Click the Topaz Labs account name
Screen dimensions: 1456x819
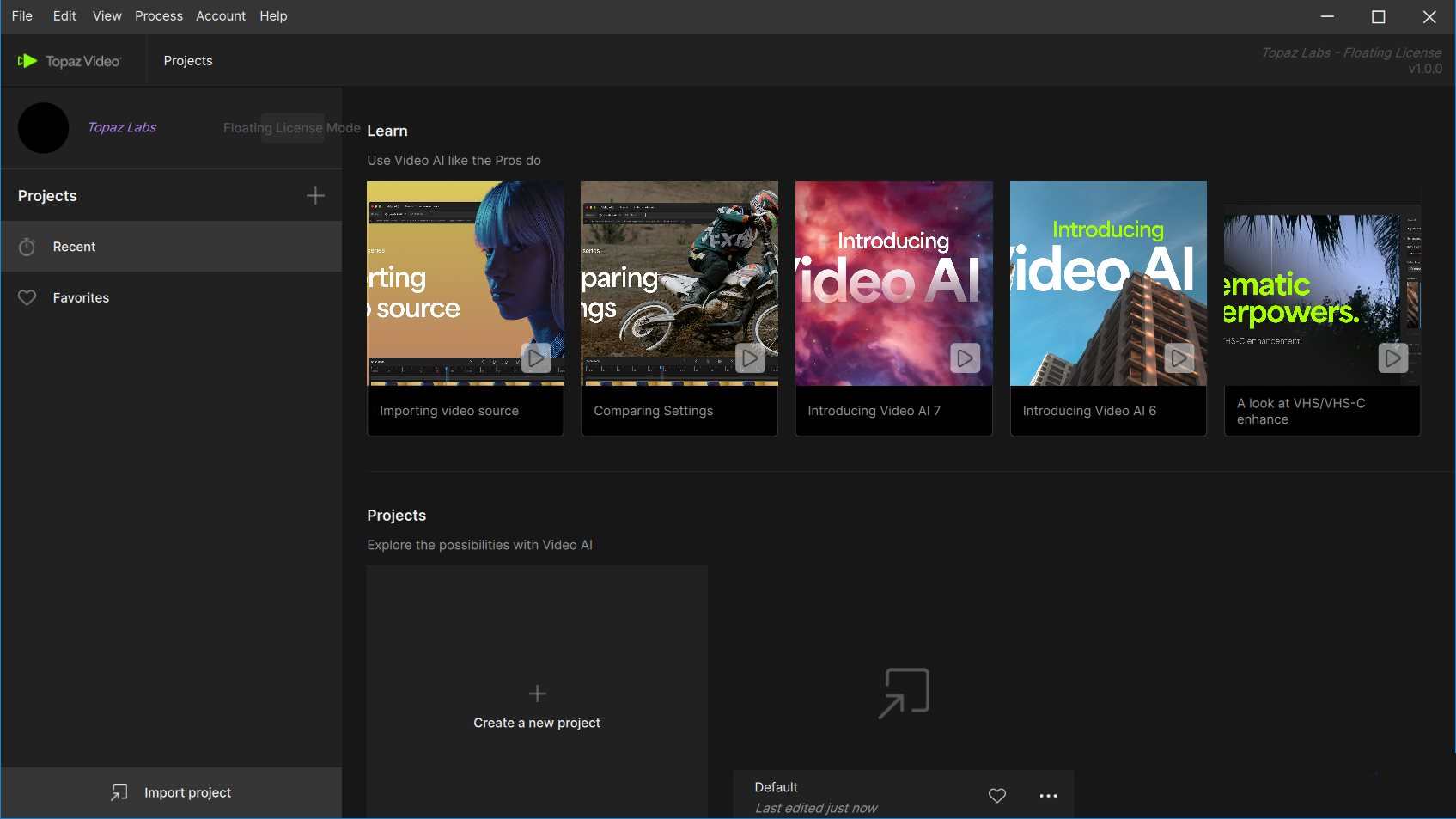[x=121, y=127]
